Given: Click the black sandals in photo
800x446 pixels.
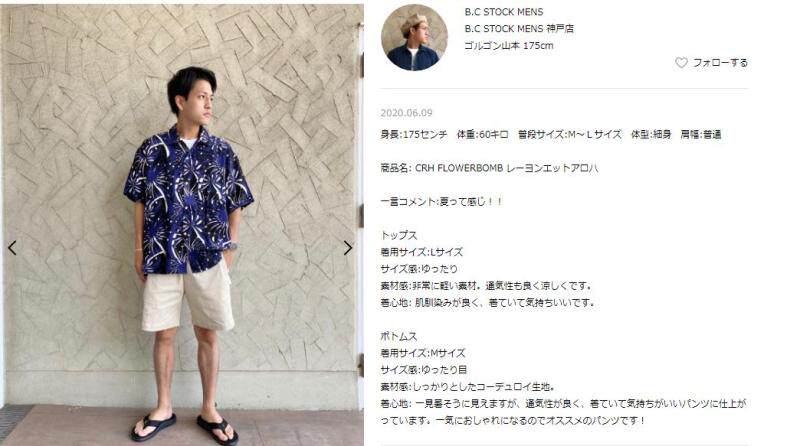Looking at the screenshot, I should coord(185,428).
